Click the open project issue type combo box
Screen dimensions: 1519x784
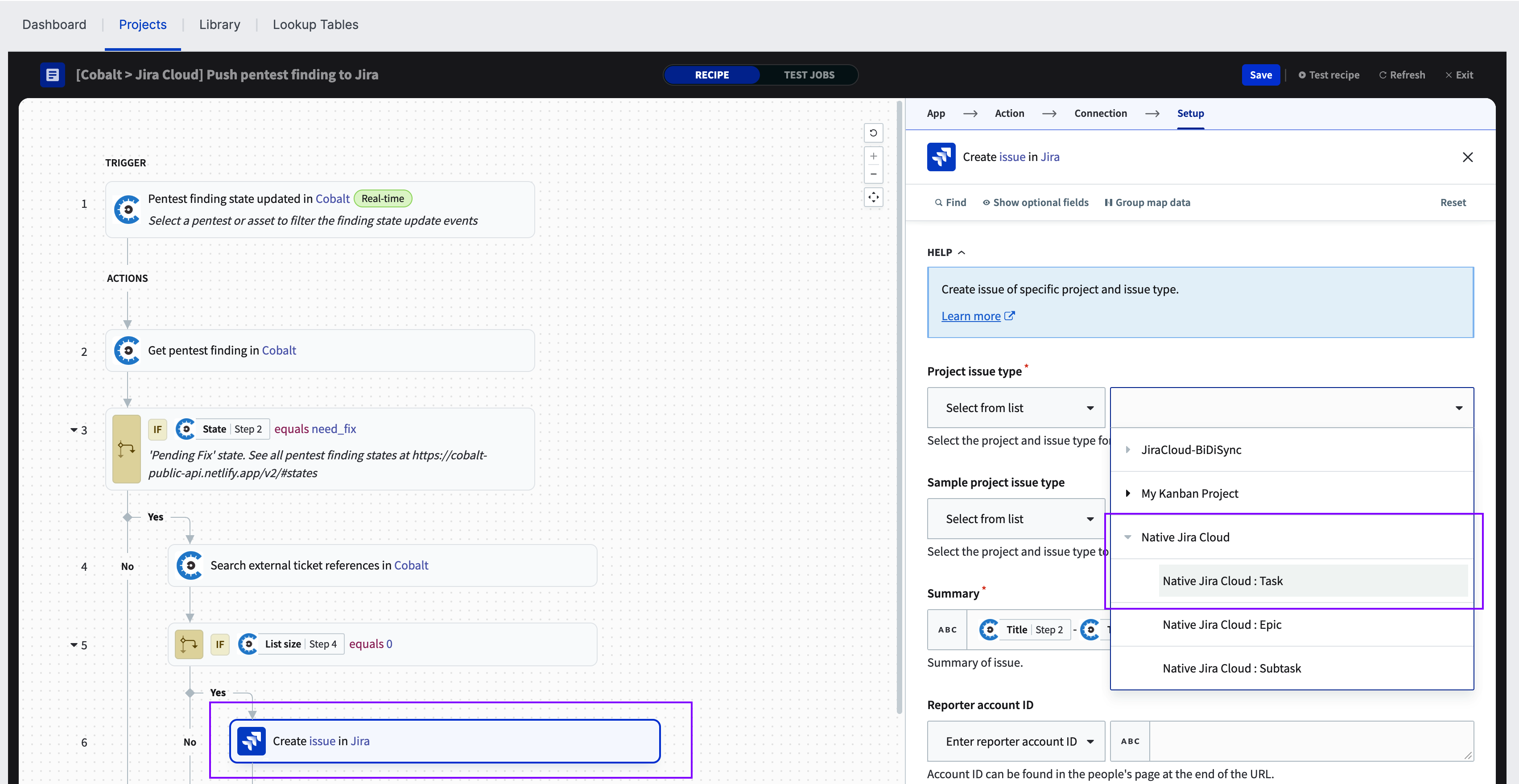click(x=1292, y=408)
